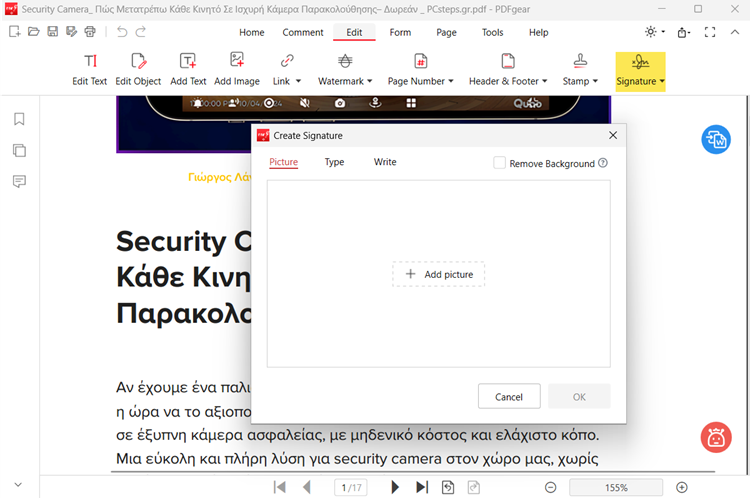The image size is (750, 498).
Task: Click the Save As icon
Action: (71, 32)
